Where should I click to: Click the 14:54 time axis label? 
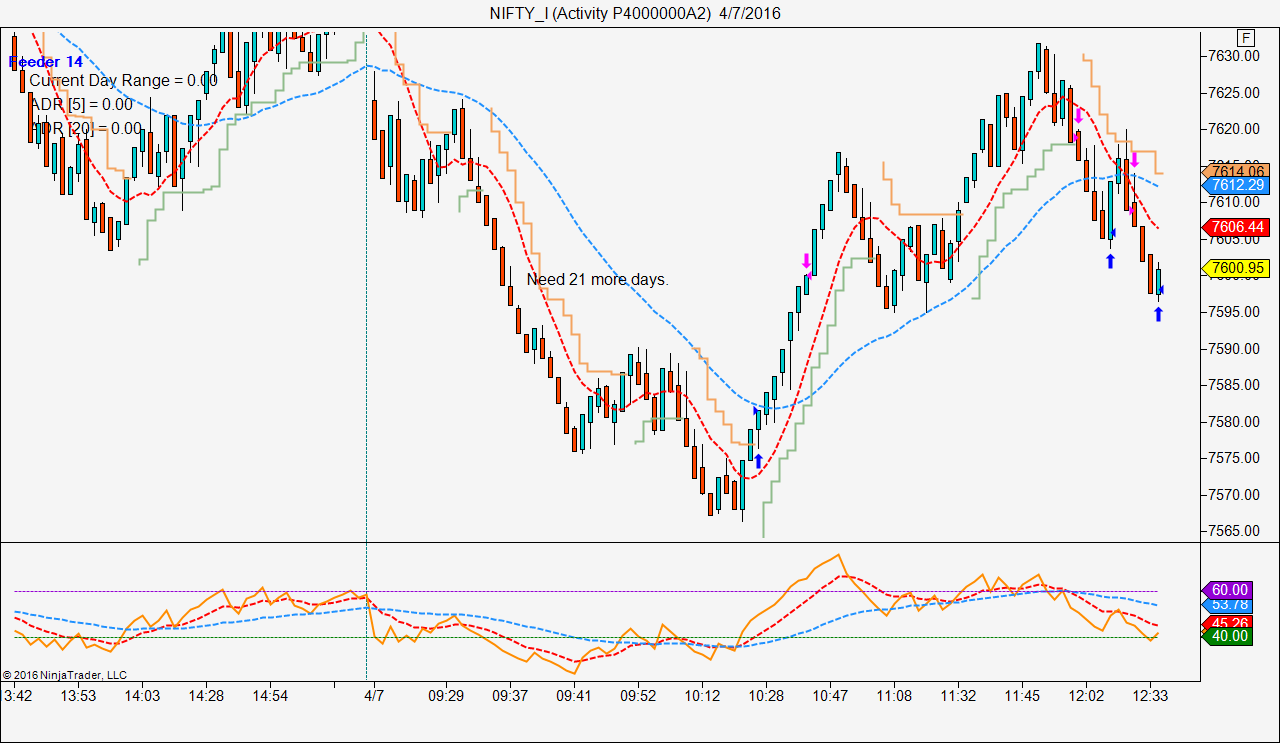270,696
